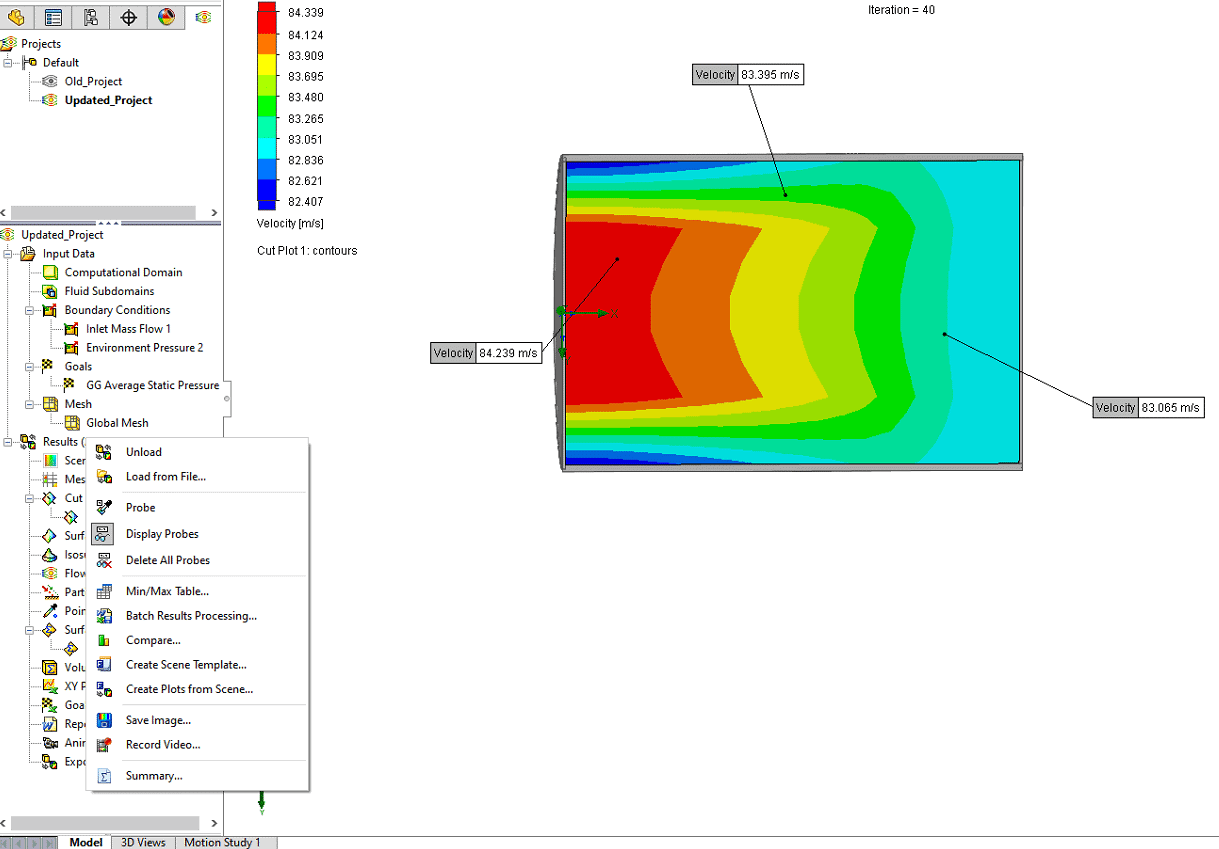1219x849 pixels.
Task: Open the FeatureManager Design Tree tab
Action: (x=17, y=17)
